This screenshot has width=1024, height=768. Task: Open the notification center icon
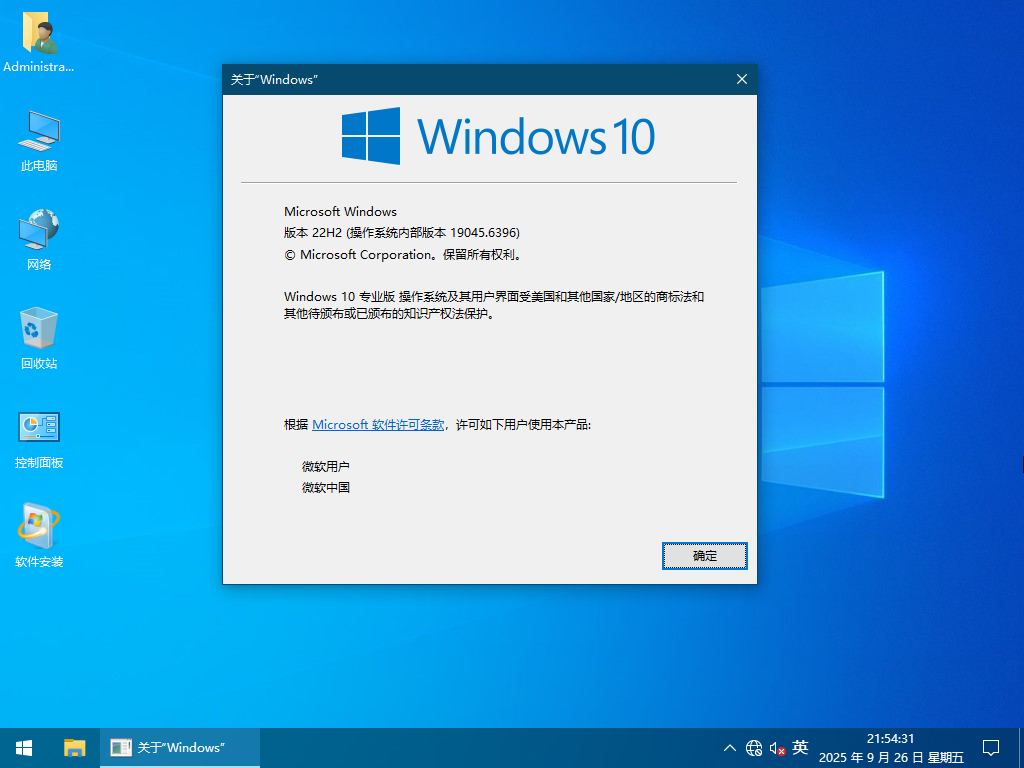pos(991,748)
